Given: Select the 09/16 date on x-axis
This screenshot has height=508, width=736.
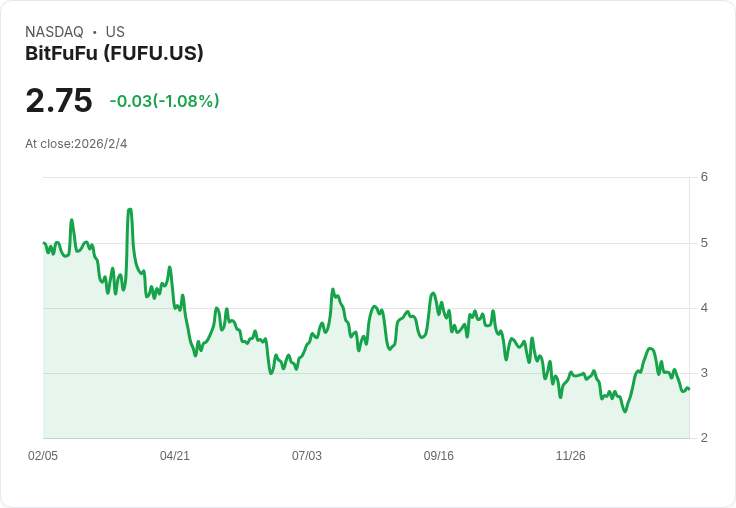Looking at the screenshot, I should click(439, 456).
